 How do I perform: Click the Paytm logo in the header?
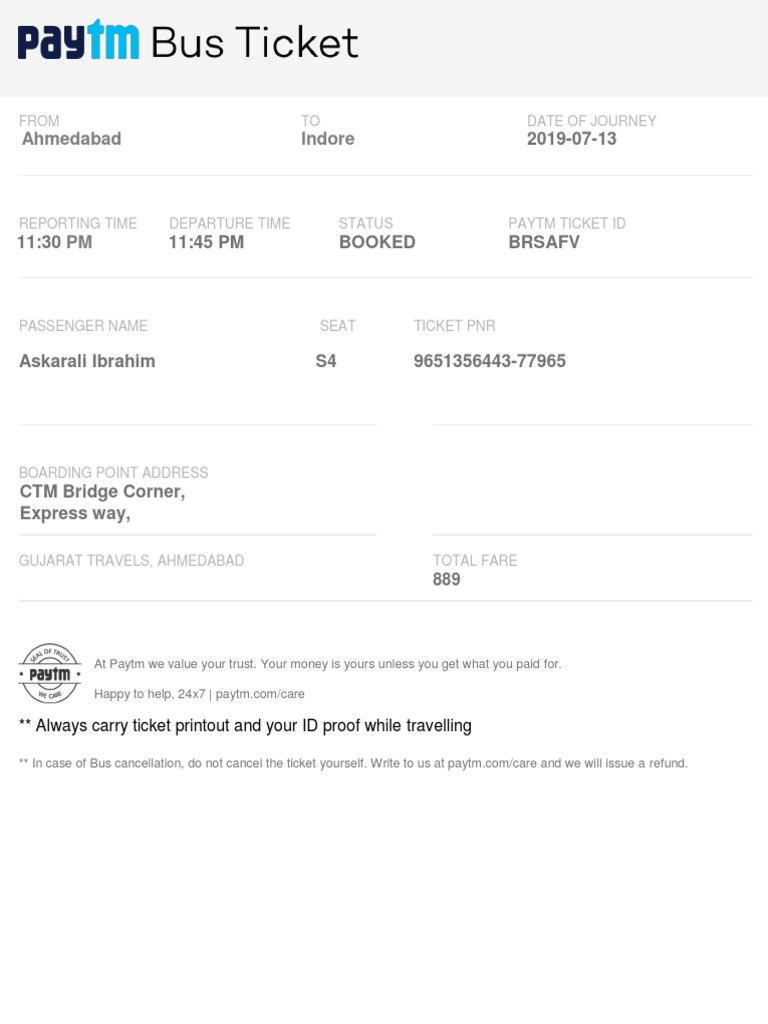78,43
